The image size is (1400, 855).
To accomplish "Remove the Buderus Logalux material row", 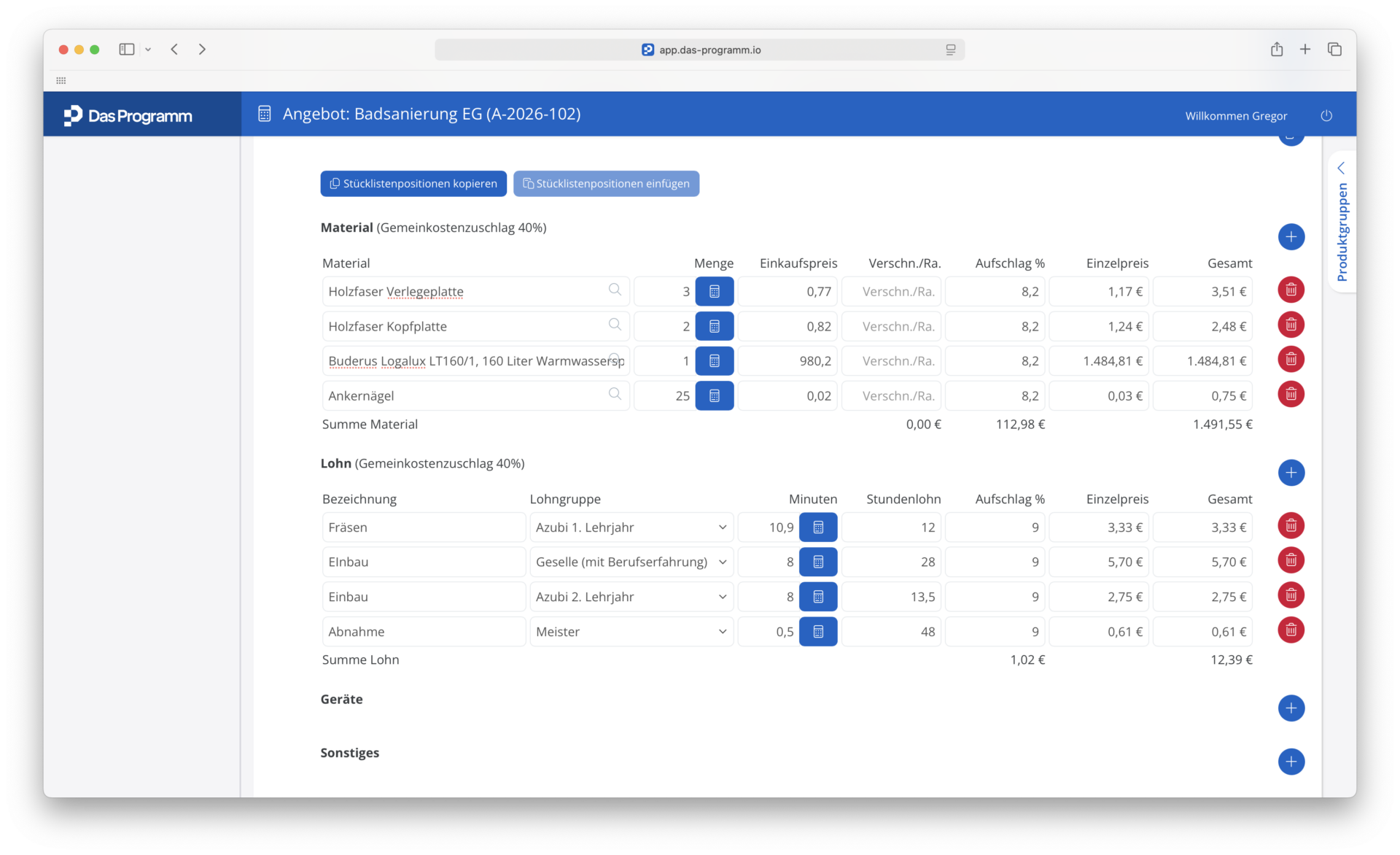I will pyautogui.click(x=1291, y=360).
